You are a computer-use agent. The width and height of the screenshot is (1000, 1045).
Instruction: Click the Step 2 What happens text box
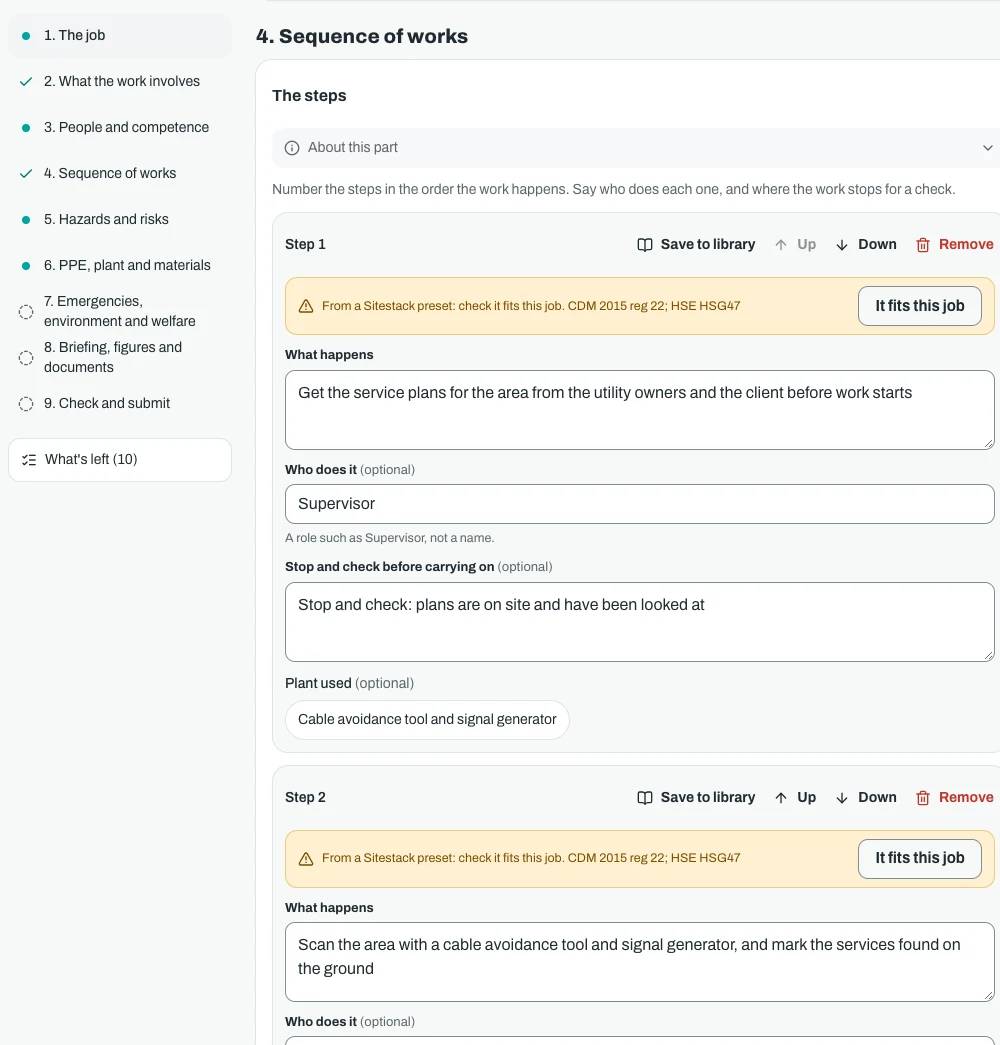(639, 962)
